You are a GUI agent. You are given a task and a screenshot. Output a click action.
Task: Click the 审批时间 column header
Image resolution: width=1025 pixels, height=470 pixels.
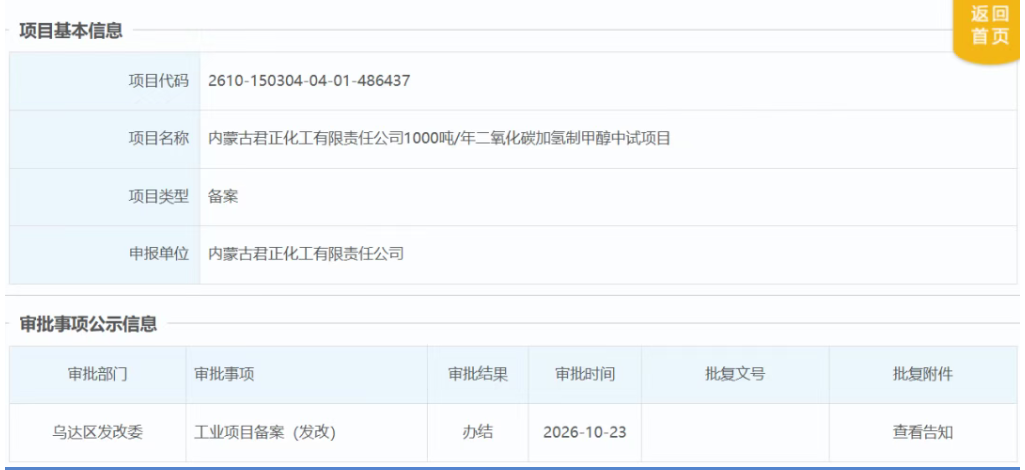[x=585, y=375]
